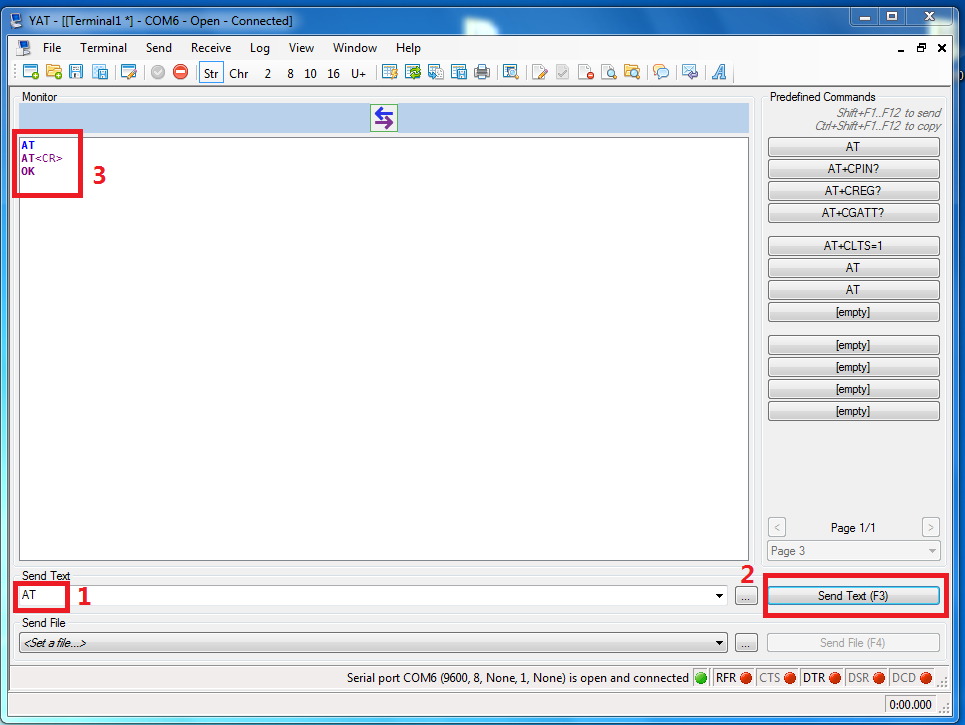Image resolution: width=965 pixels, height=725 pixels.
Task: Switch radix to decimal (10)
Action: click(x=310, y=73)
